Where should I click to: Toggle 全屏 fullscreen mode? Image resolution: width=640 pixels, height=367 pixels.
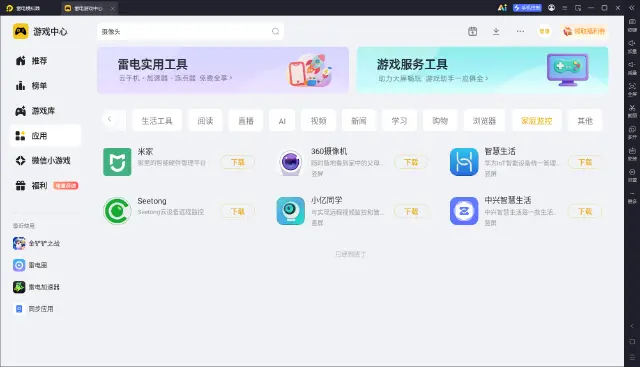point(632,89)
